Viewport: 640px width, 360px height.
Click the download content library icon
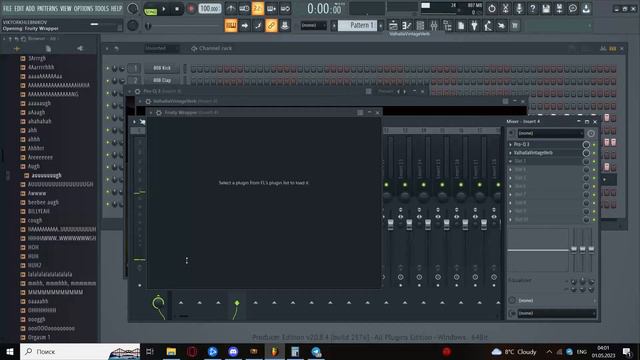[x=586, y=9]
